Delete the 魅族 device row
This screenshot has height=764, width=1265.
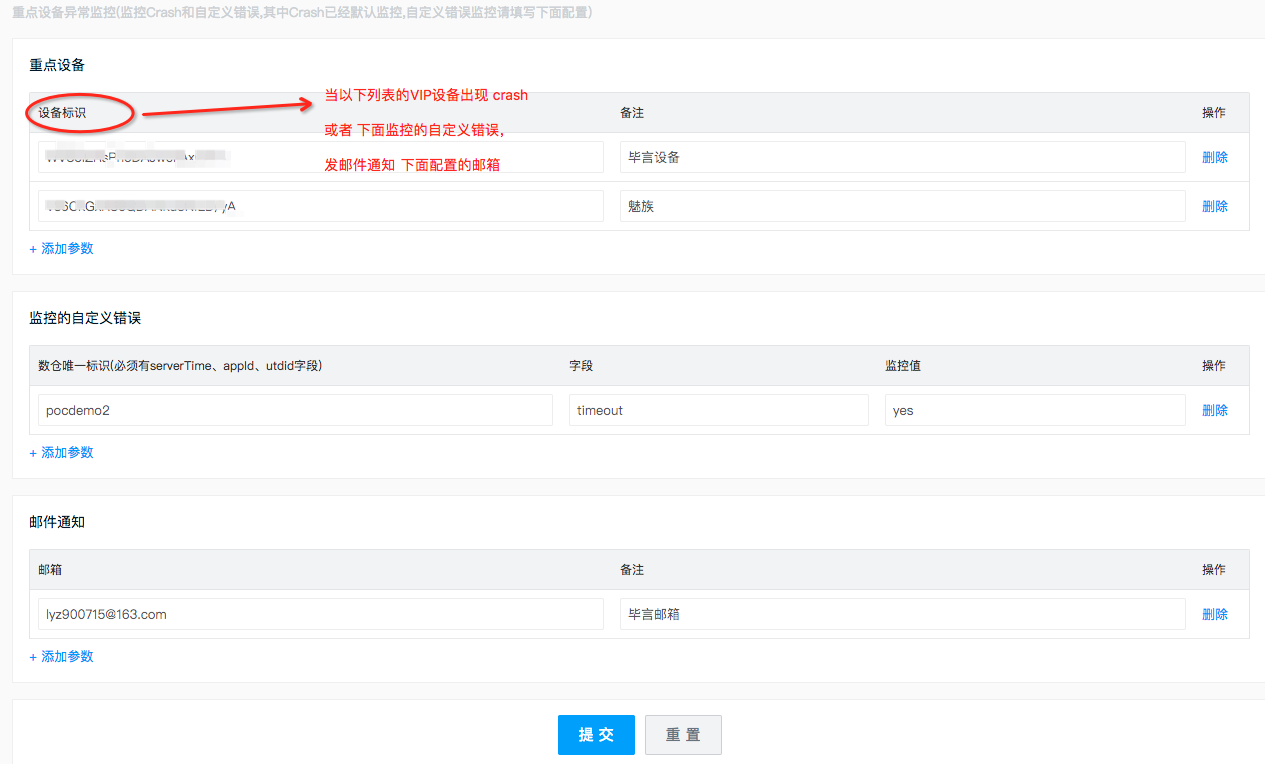coord(1214,206)
